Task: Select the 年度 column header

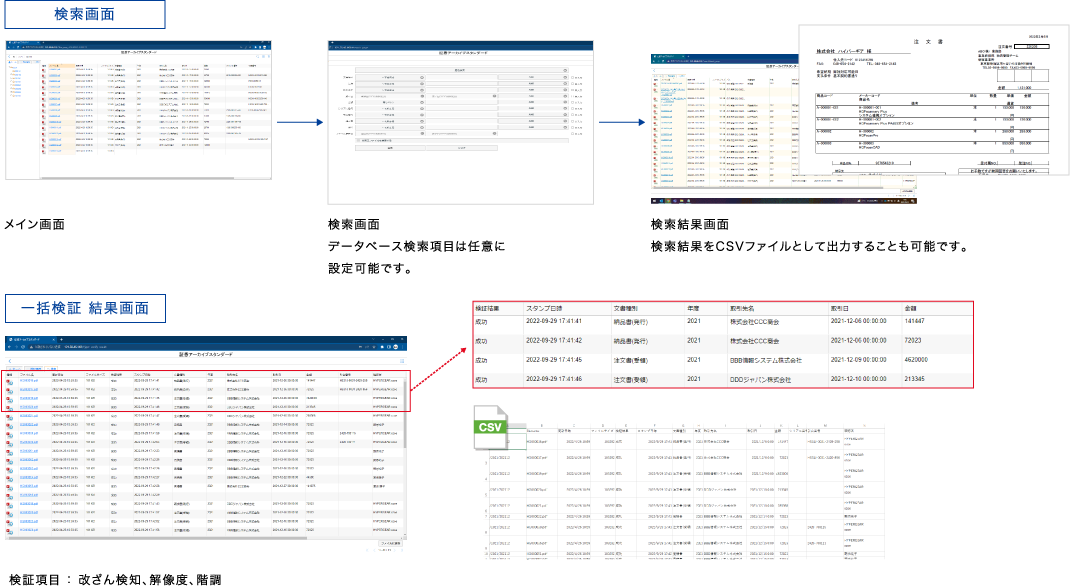Action: pos(693,308)
